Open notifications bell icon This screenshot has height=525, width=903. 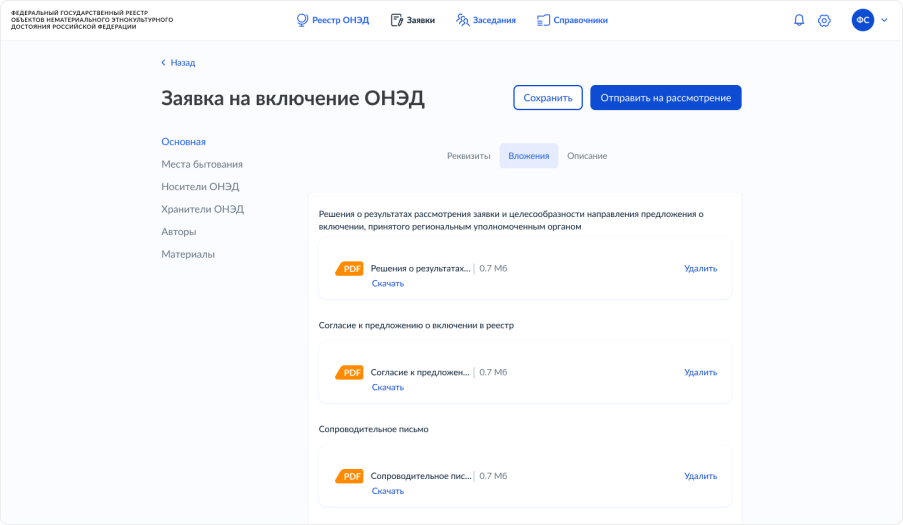pos(799,20)
